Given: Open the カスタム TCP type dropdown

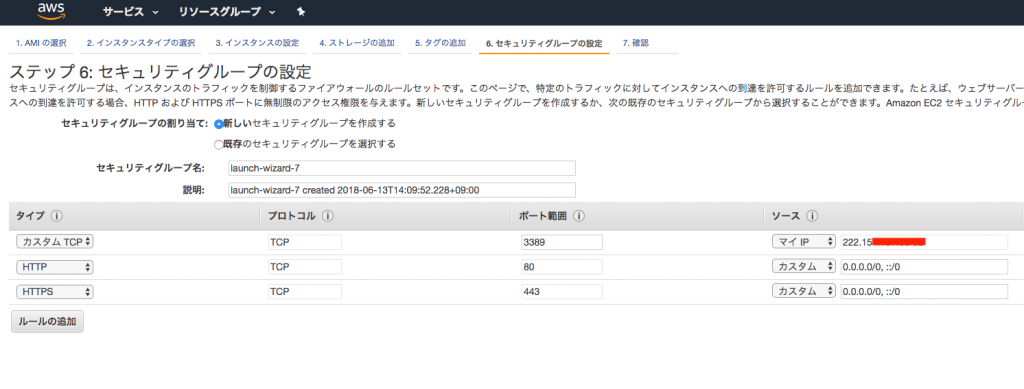Looking at the screenshot, I should click(x=55, y=242).
